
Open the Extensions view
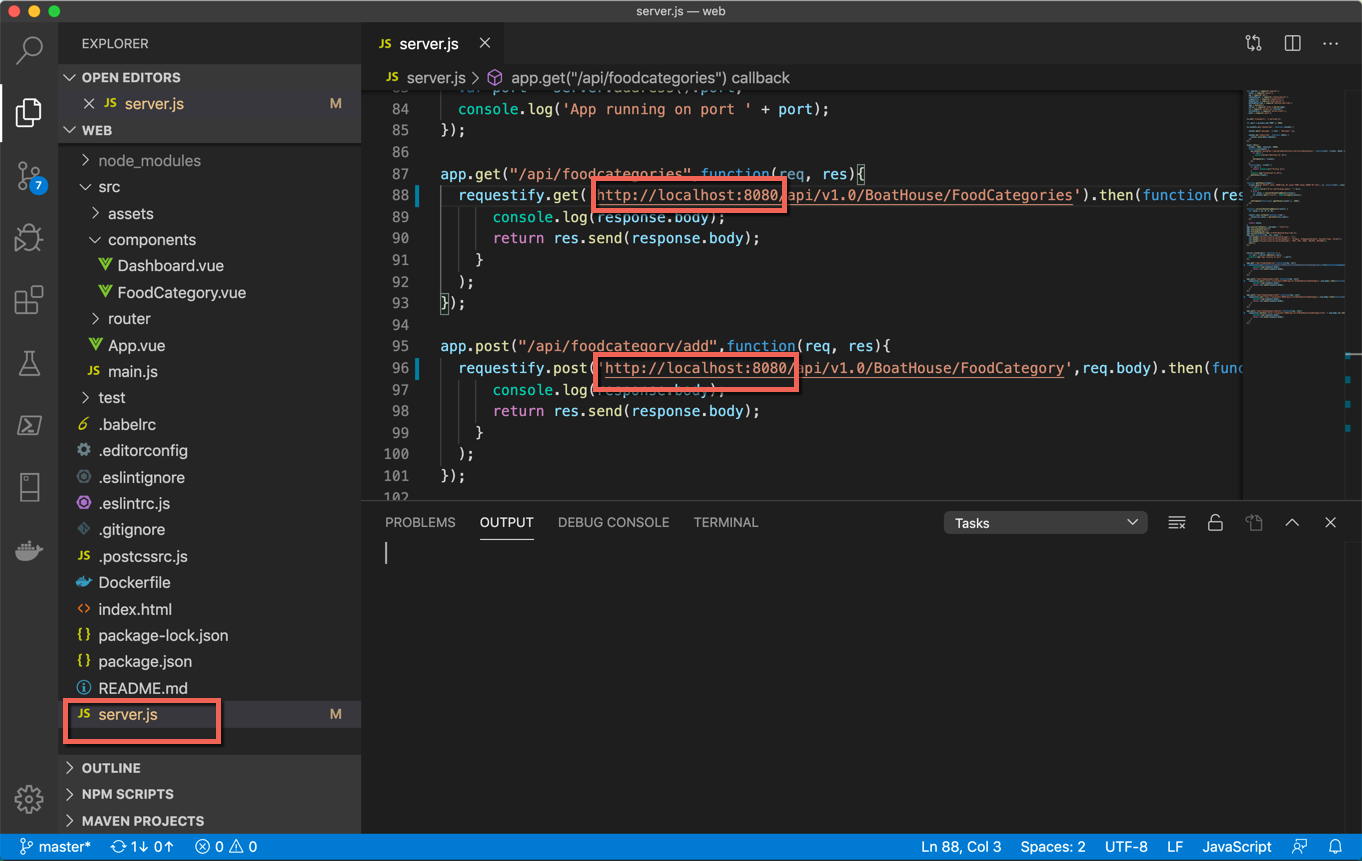[29, 300]
